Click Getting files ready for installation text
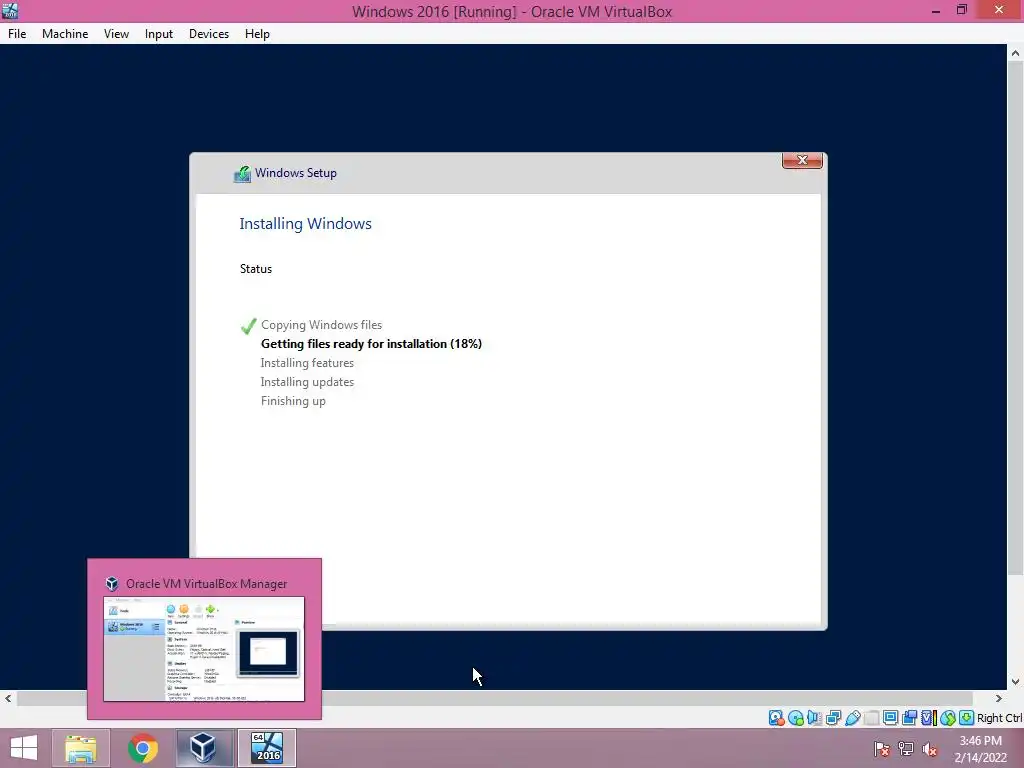 371,344
